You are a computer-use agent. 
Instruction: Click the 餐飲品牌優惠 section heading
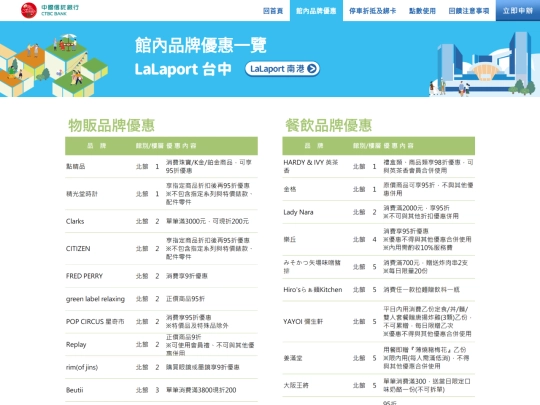pyautogui.click(x=329, y=125)
